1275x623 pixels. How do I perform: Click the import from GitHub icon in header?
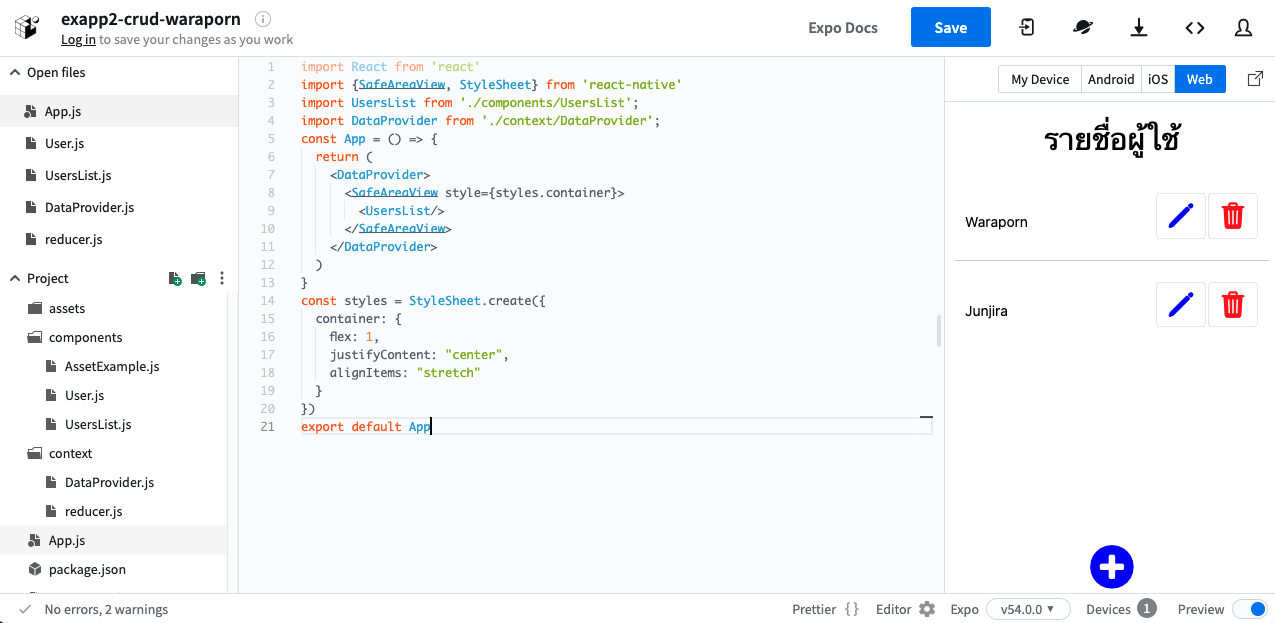coord(1027,28)
